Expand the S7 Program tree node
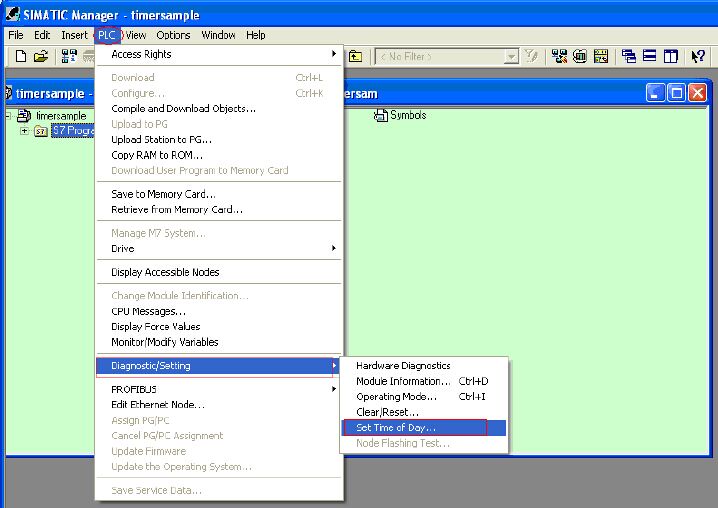 24,131
